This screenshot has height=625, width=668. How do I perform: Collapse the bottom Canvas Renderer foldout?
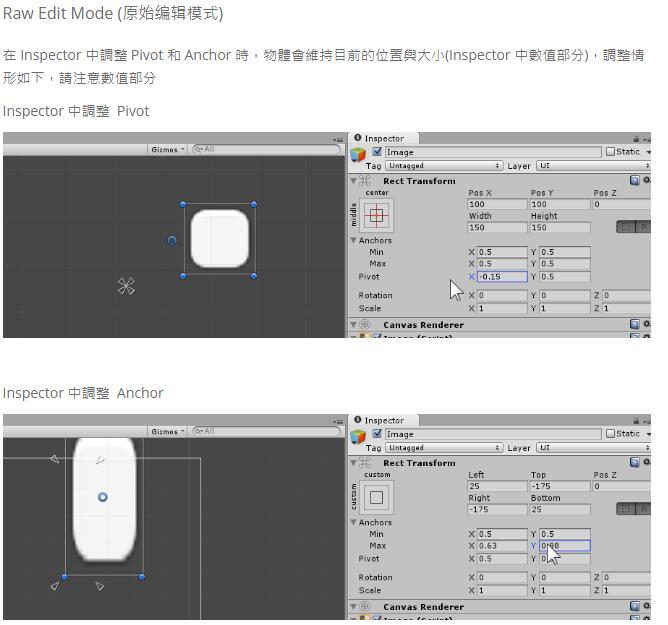(353, 607)
